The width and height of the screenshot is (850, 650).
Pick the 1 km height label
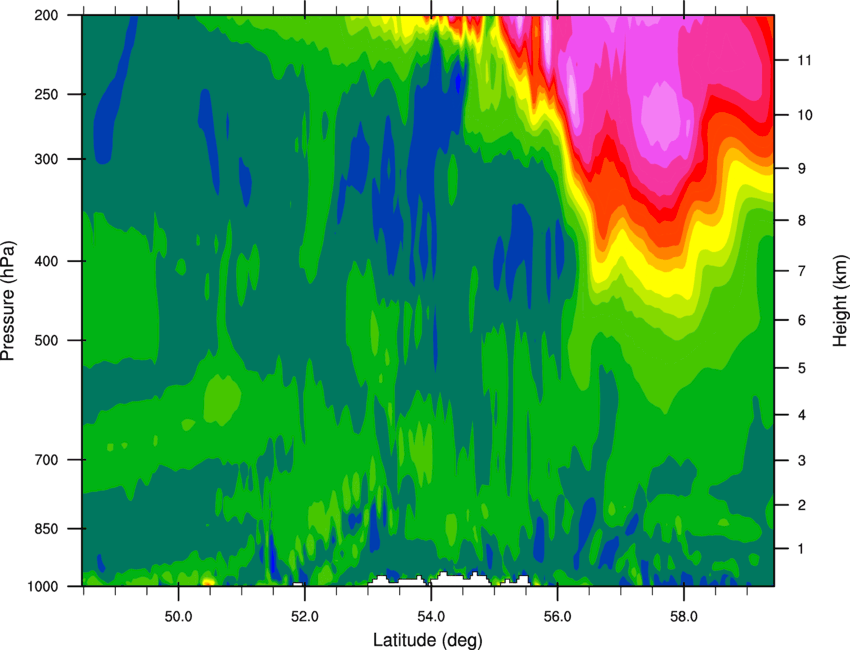coord(801,549)
